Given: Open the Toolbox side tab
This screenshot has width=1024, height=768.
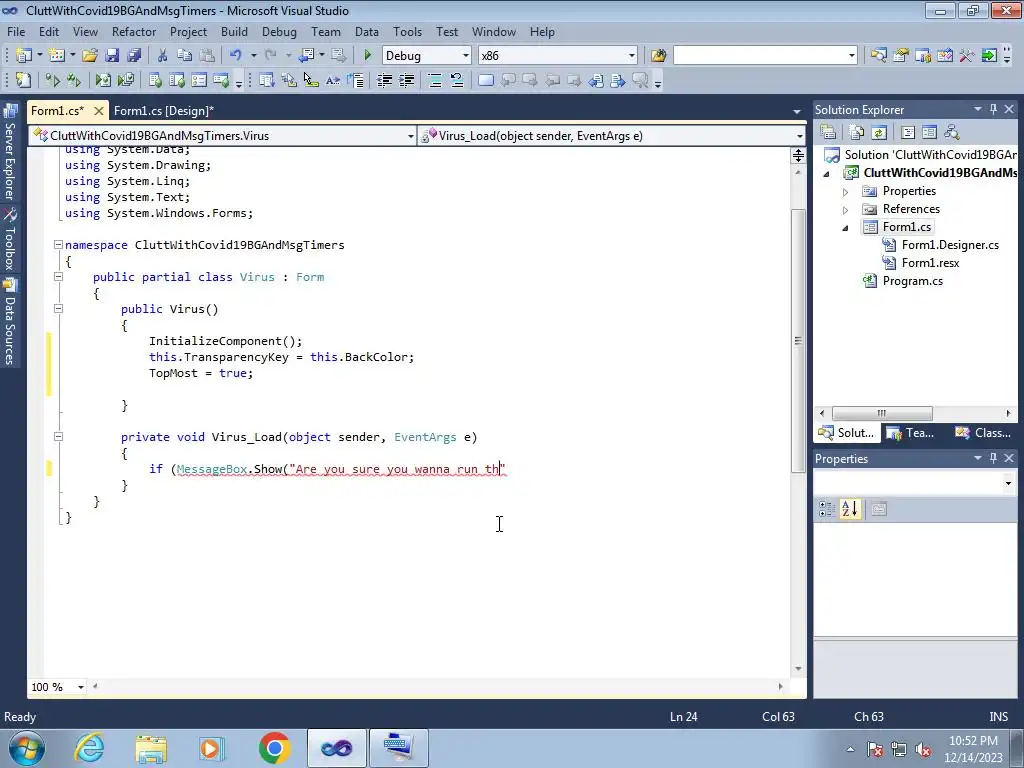Looking at the screenshot, I should click(10, 240).
